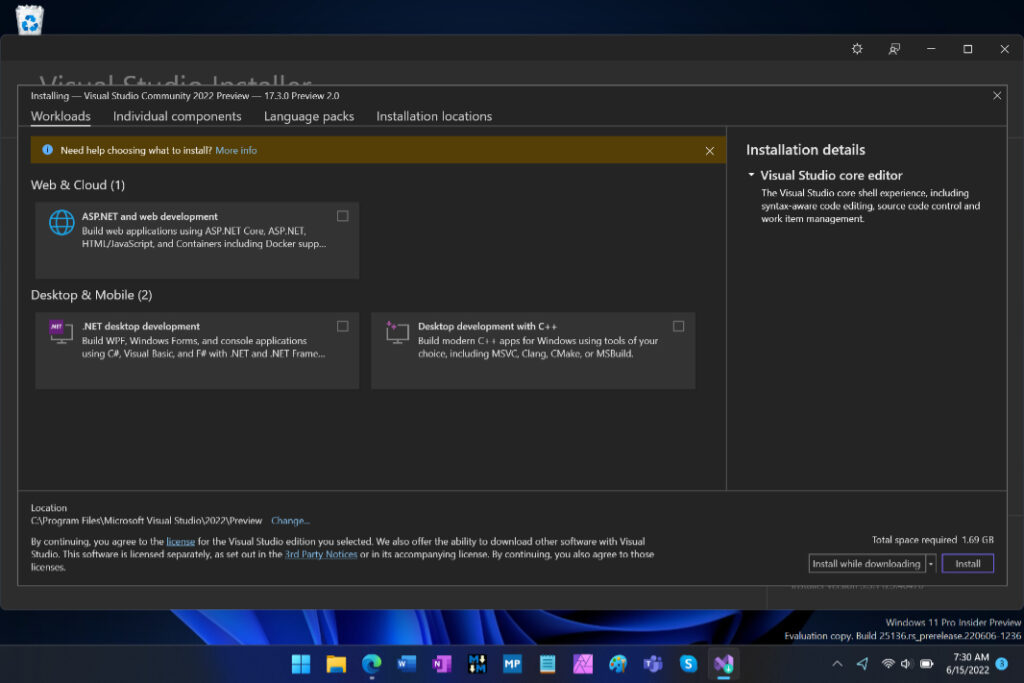
Task: Click Install while downloading combo box
Action: (x=867, y=564)
